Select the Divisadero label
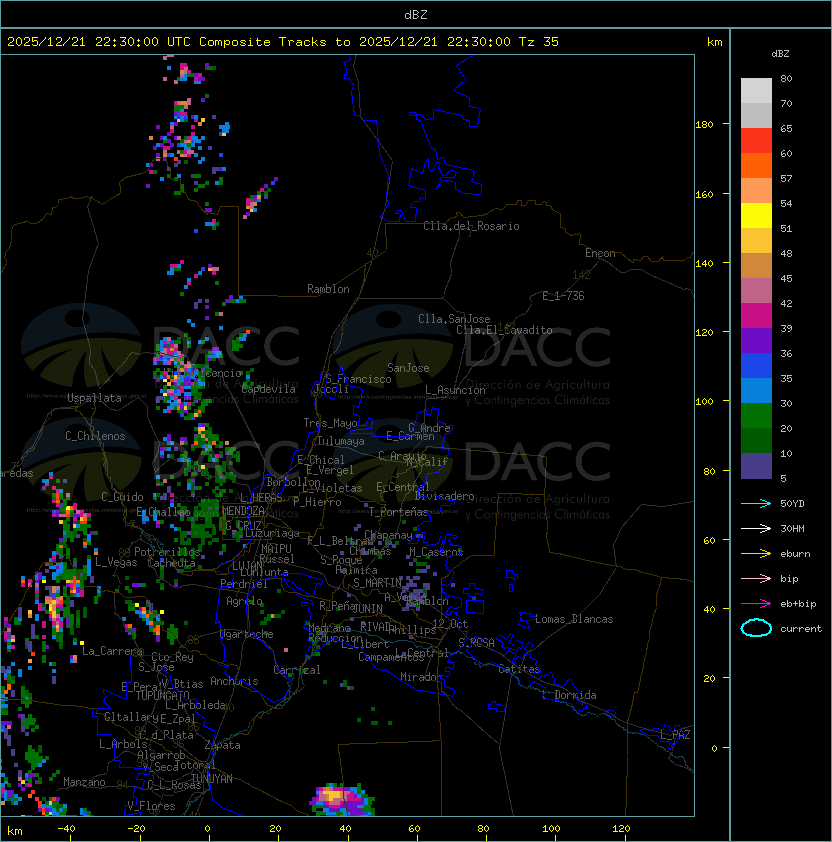Screen dimensions: 832x842 tap(444, 496)
